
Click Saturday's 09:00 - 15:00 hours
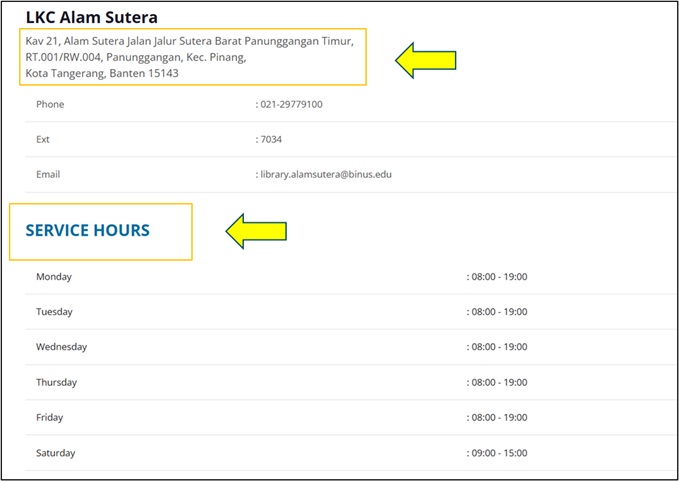[x=498, y=453]
